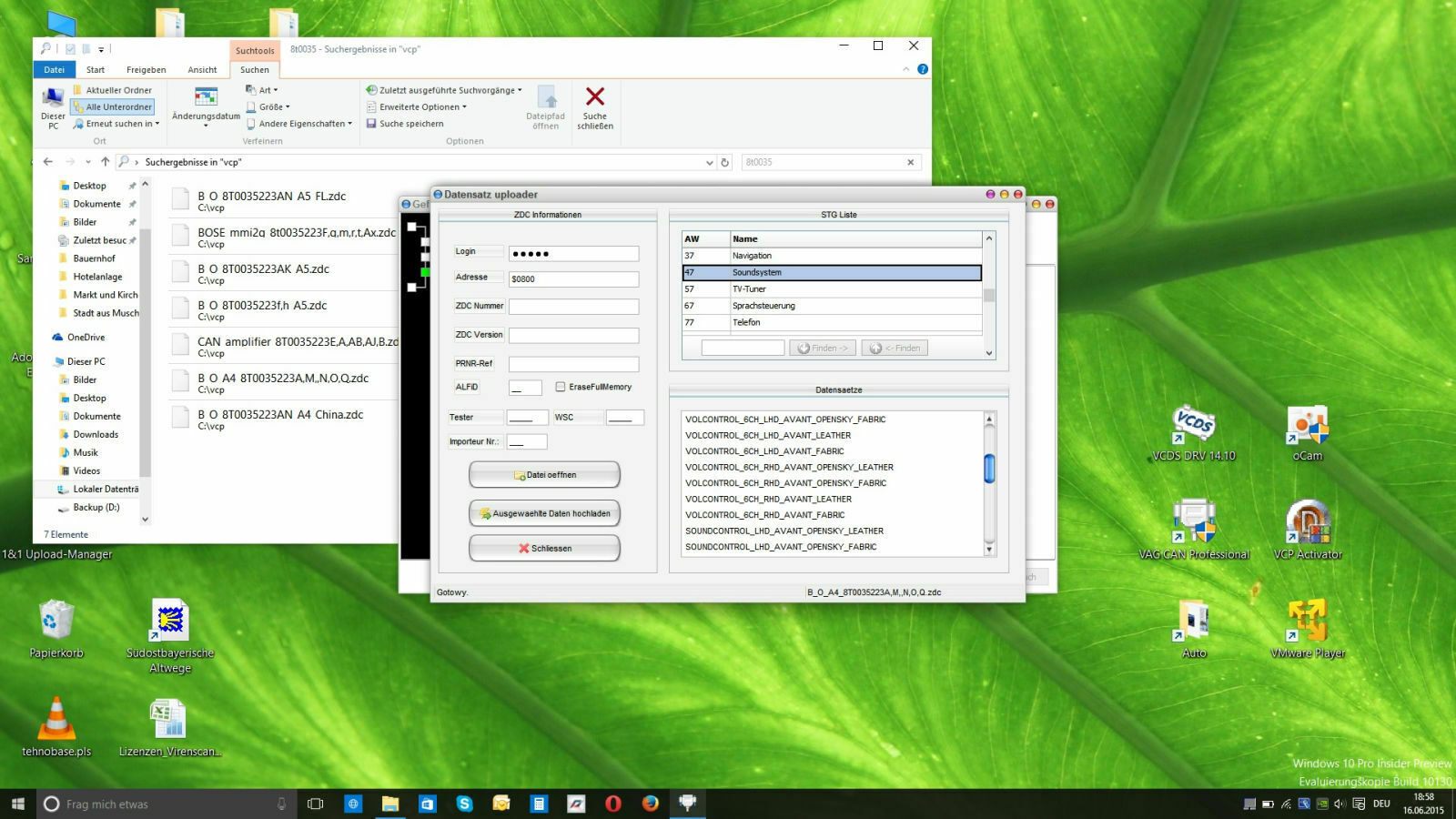Click Explorer navigation pane scrollbar
The height and width of the screenshot is (819, 1456).
(145, 352)
